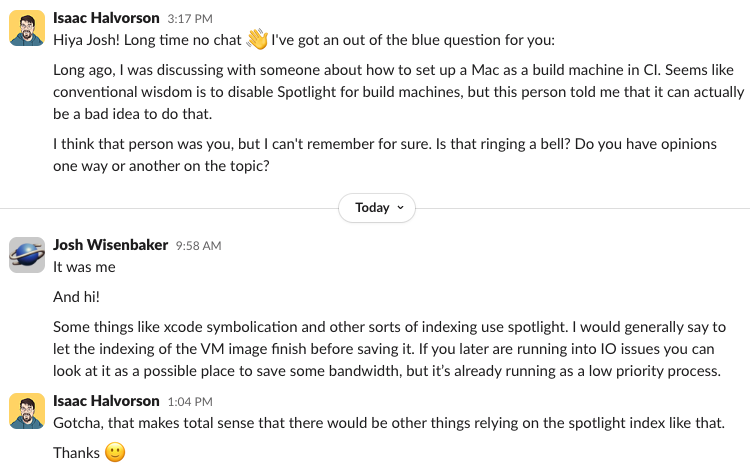Click the Isaac Halvorson name at 1:04 PM
This screenshot has width=750, height=471.
(106, 401)
